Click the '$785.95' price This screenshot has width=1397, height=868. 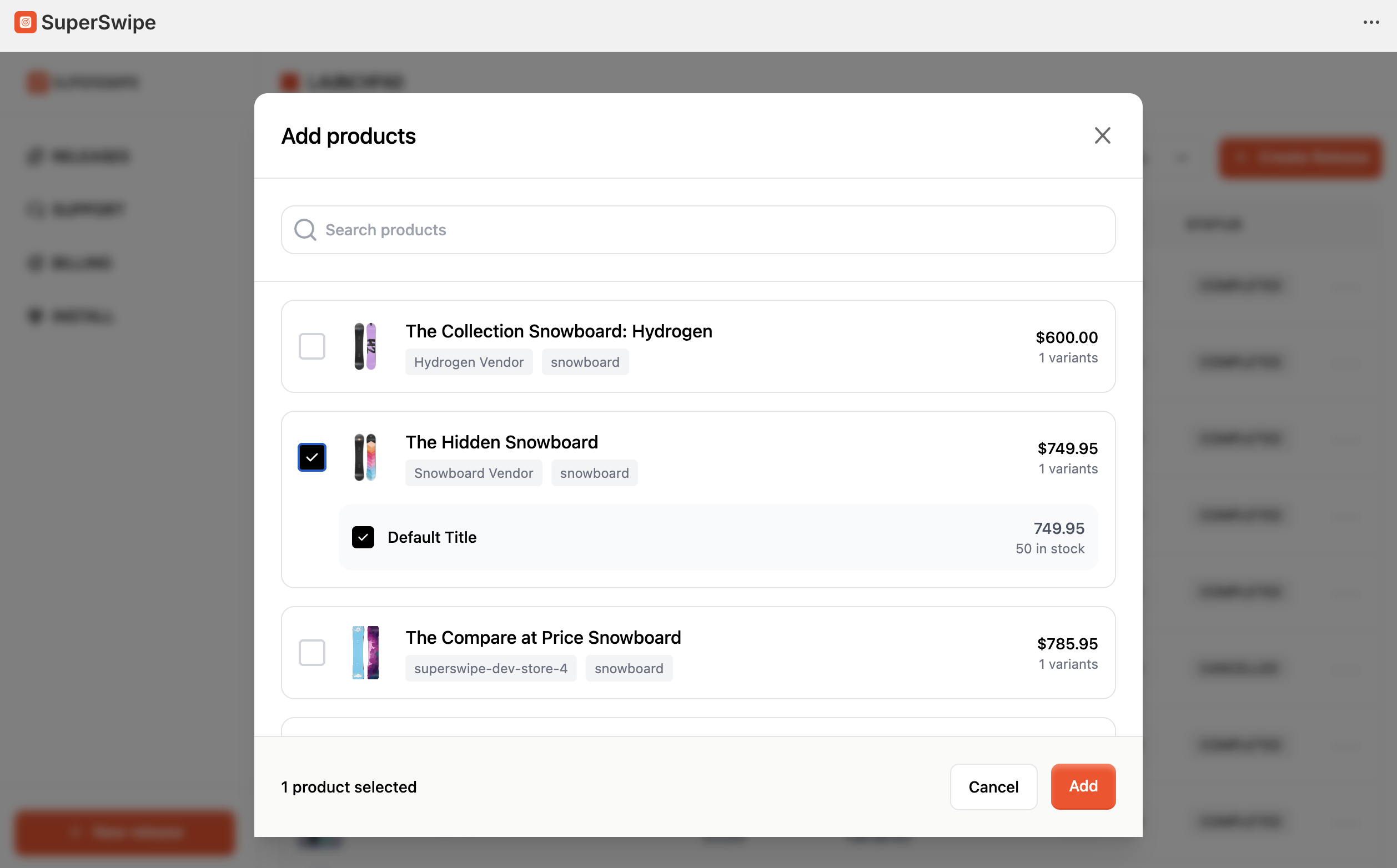point(1067,644)
